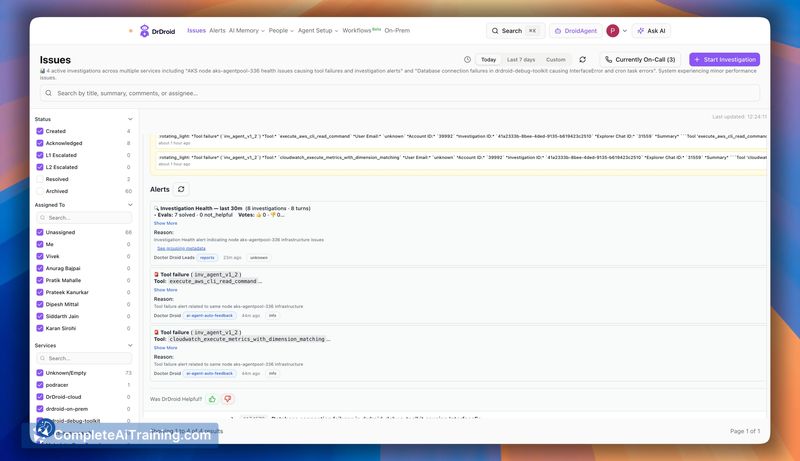800x461 pixels.
Task: Check the Resolved status checkbox
Action: [40, 179]
